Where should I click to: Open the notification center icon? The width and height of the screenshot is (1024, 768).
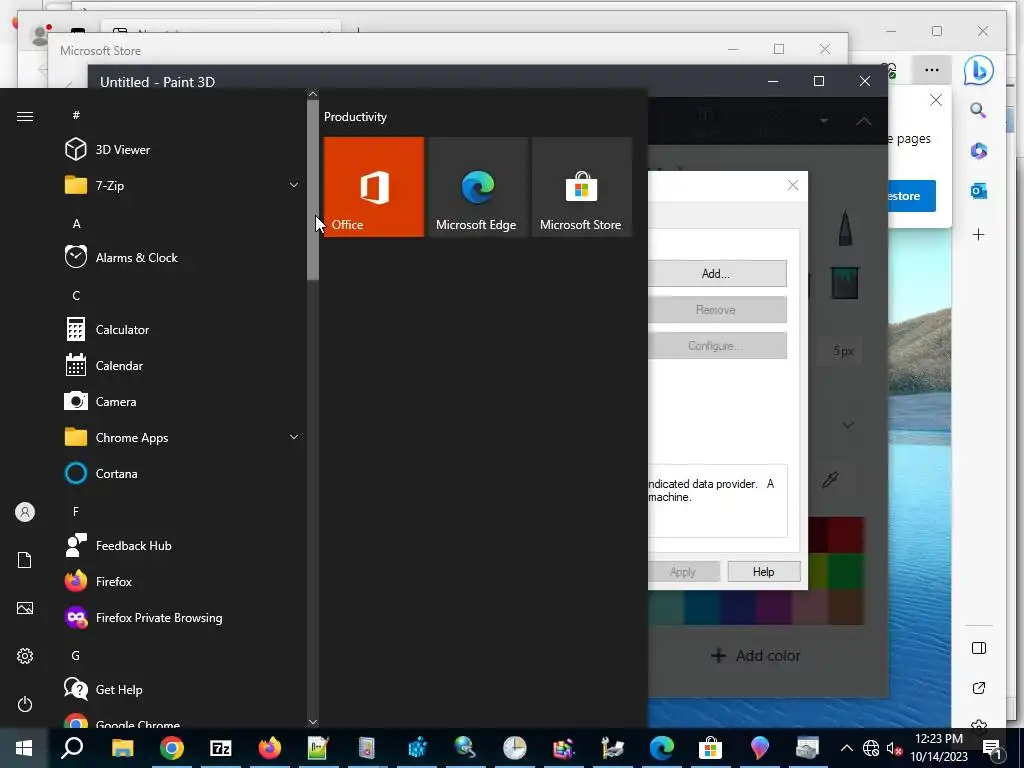pyautogui.click(x=992, y=748)
